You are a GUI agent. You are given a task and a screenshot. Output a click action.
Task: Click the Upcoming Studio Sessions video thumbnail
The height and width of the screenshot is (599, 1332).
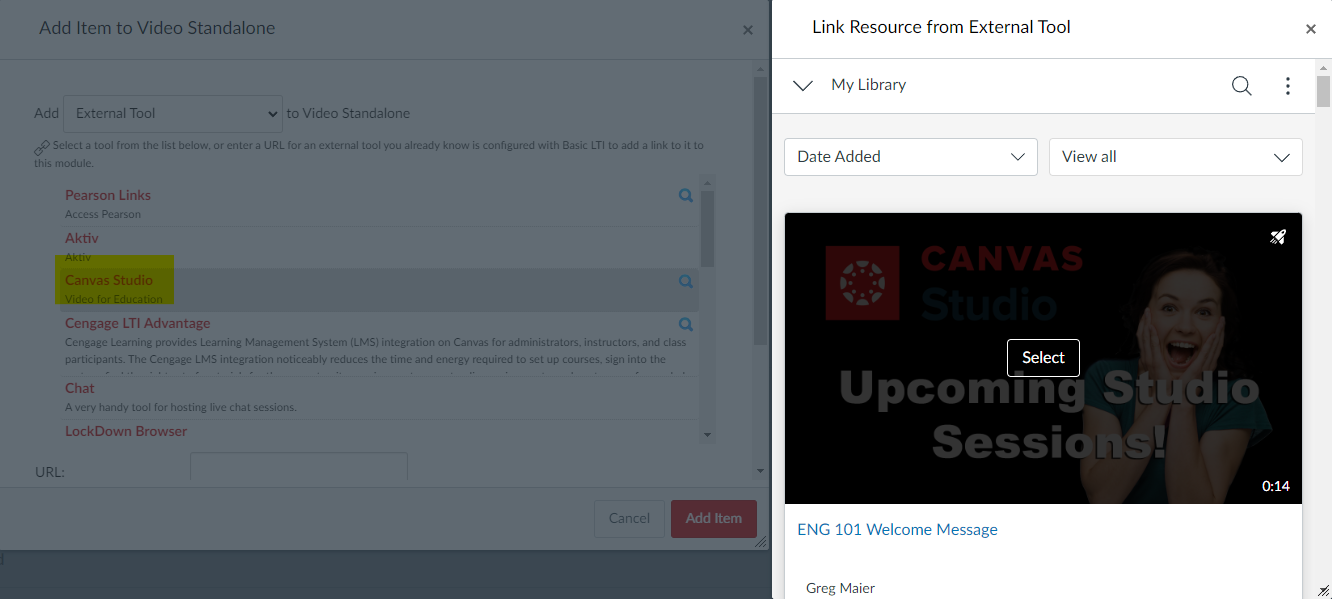pos(1043,358)
